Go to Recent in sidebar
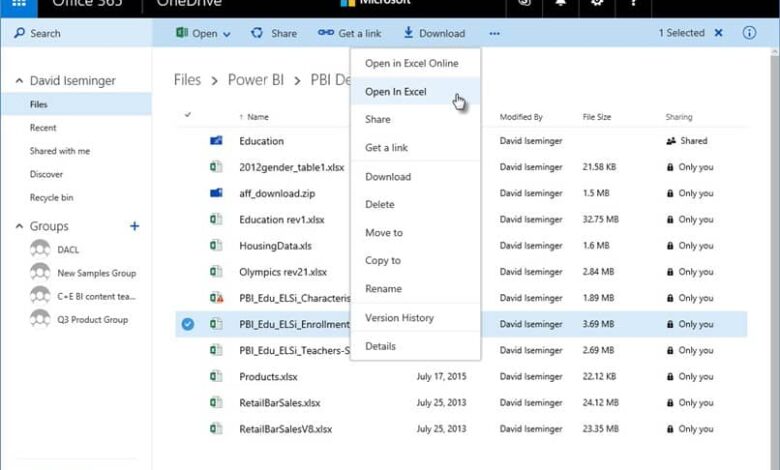 pyautogui.click(x=43, y=128)
